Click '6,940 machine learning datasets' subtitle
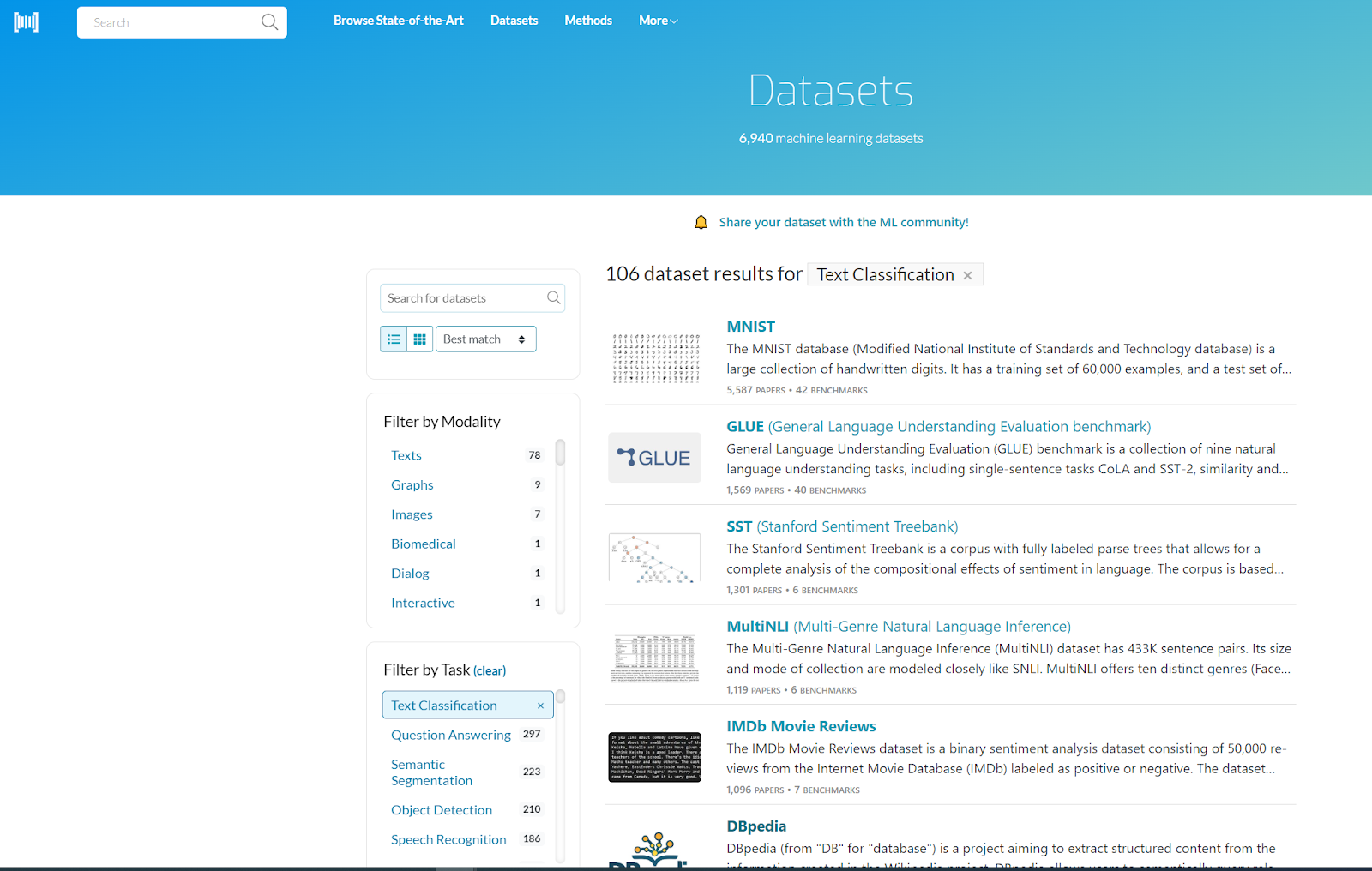This screenshot has height=871, width=1372. pyautogui.click(x=831, y=138)
